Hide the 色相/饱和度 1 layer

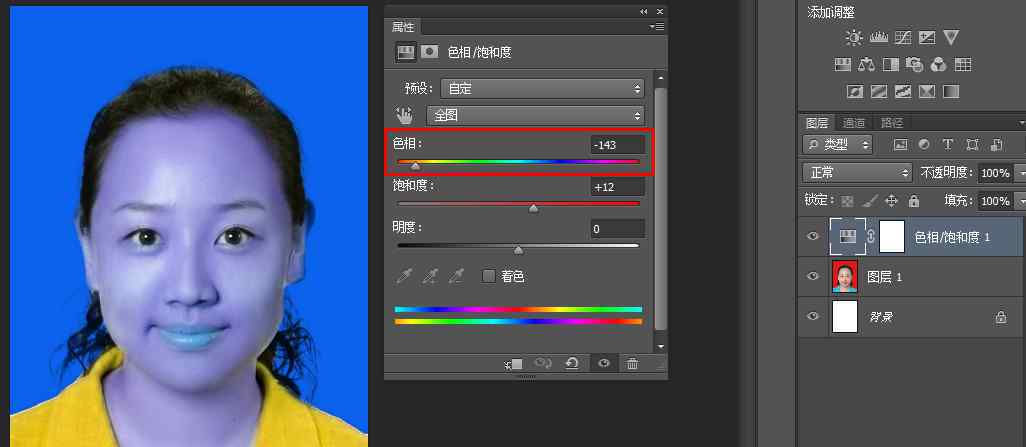click(x=813, y=237)
